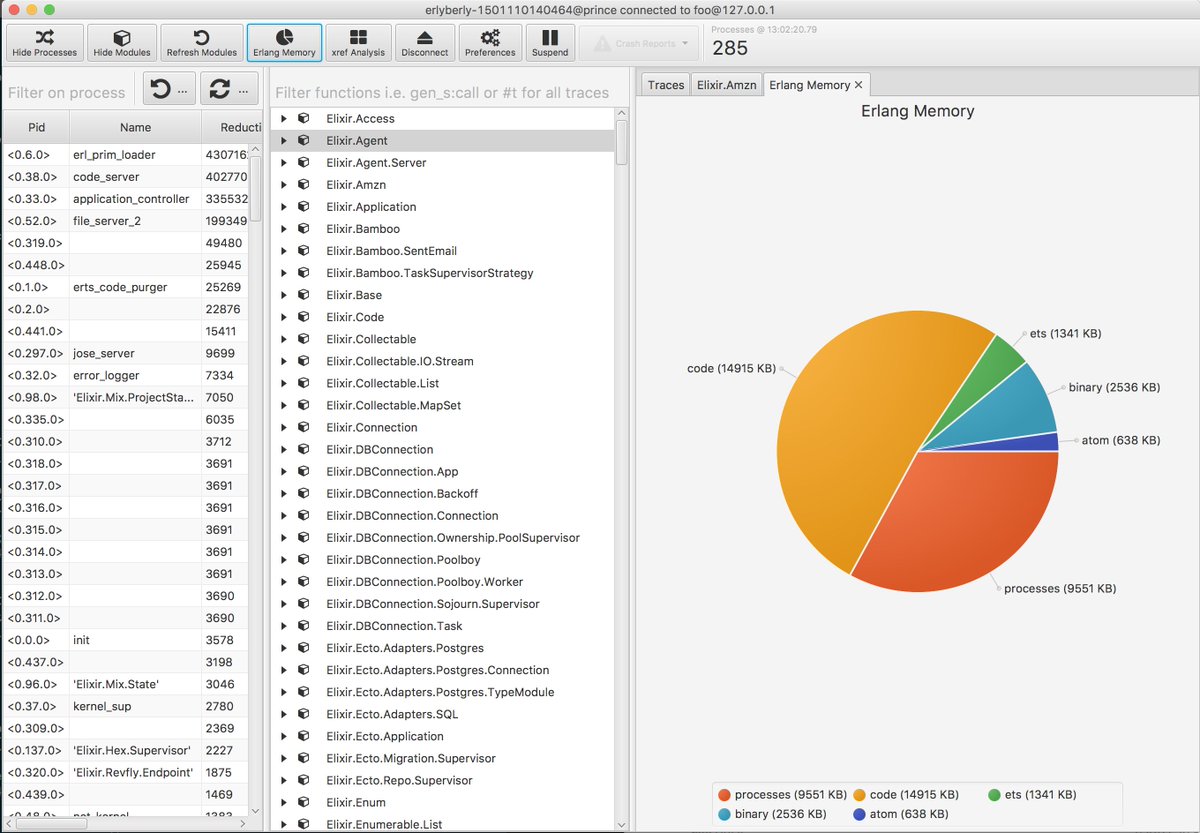The image size is (1200, 833).
Task: Click the Elixir.Ecto.Adapters.SQL cube icon
Action: [304, 713]
